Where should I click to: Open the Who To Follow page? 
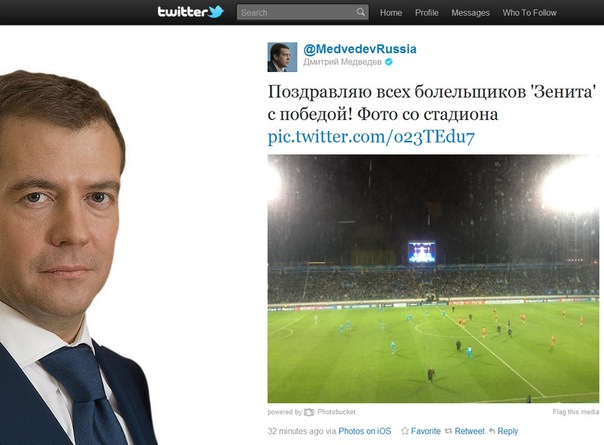530,13
